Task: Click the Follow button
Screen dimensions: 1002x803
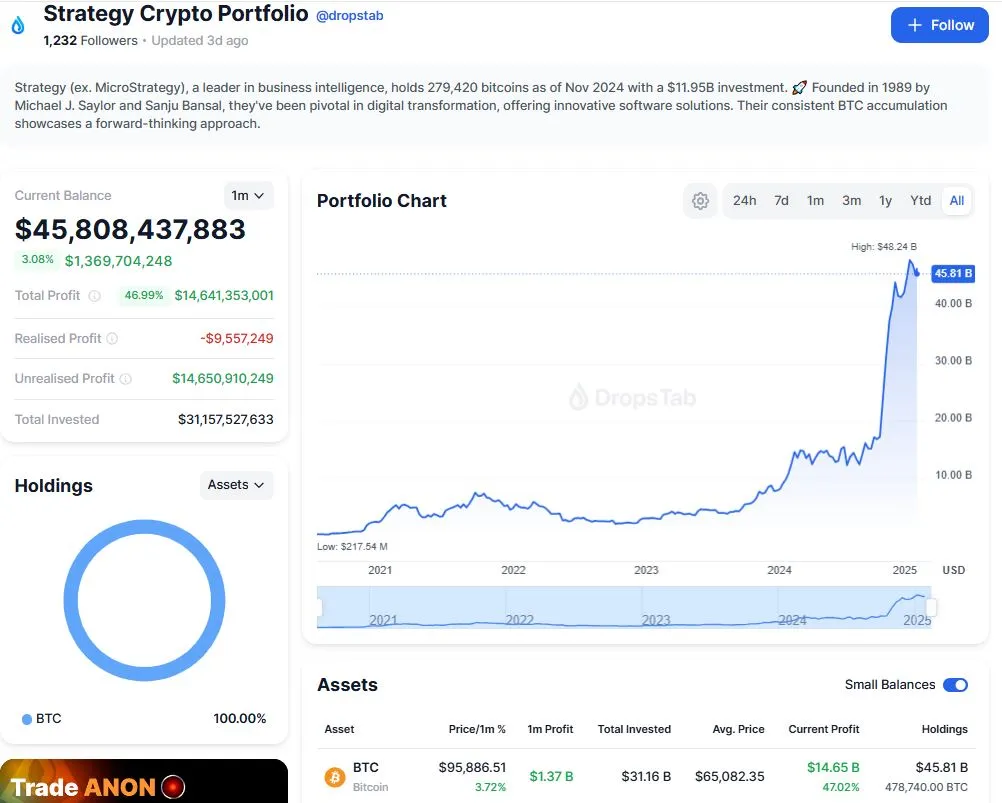Action: (939, 25)
